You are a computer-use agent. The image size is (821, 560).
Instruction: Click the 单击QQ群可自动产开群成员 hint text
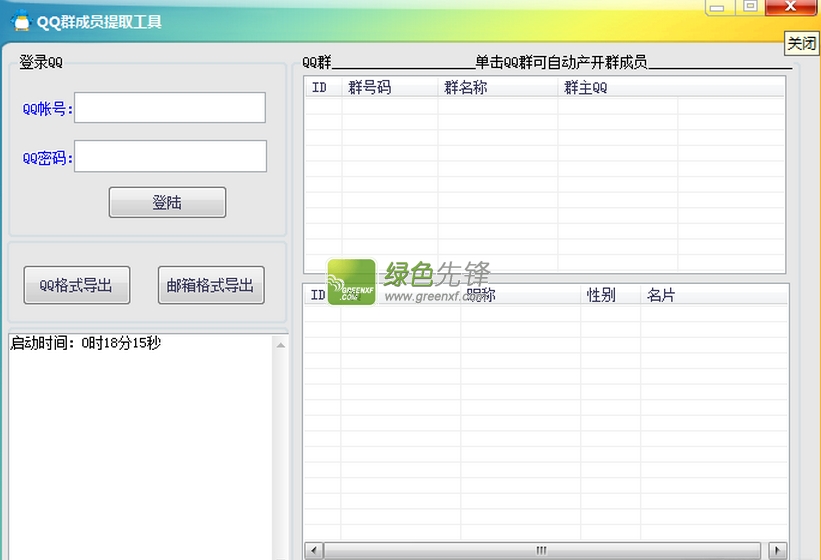pos(561,62)
